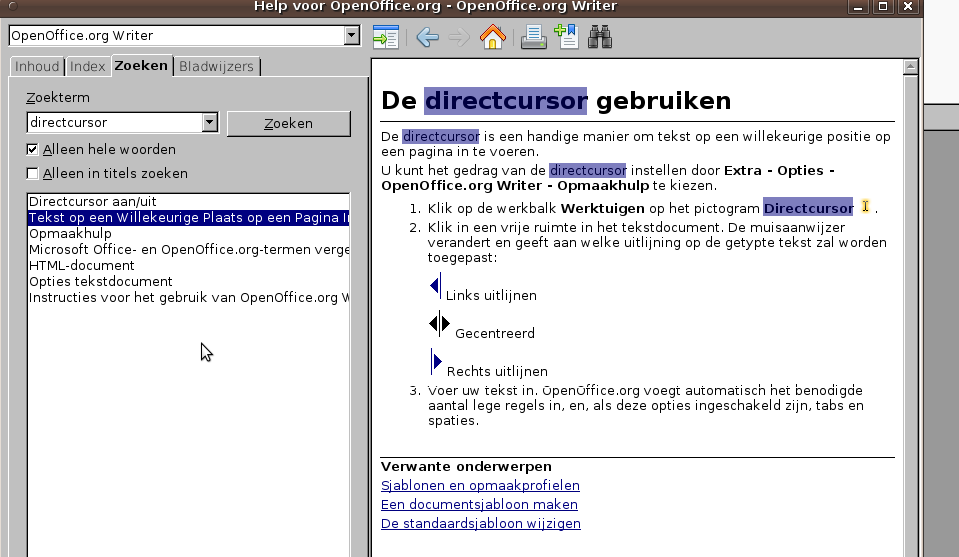Viewport: 959px width, 557px height.
Task: Add this page to bookmarks
Action: (x=566, y=38)
